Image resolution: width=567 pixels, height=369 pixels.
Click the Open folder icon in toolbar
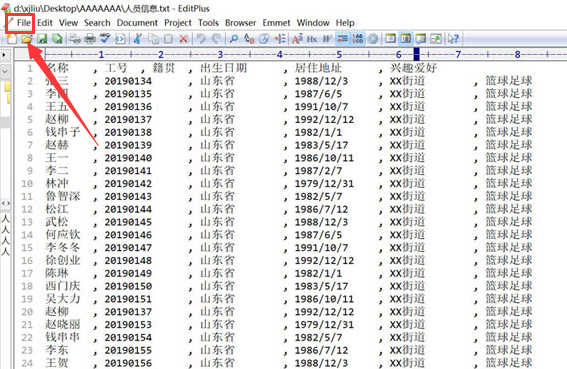click(26, 38)
